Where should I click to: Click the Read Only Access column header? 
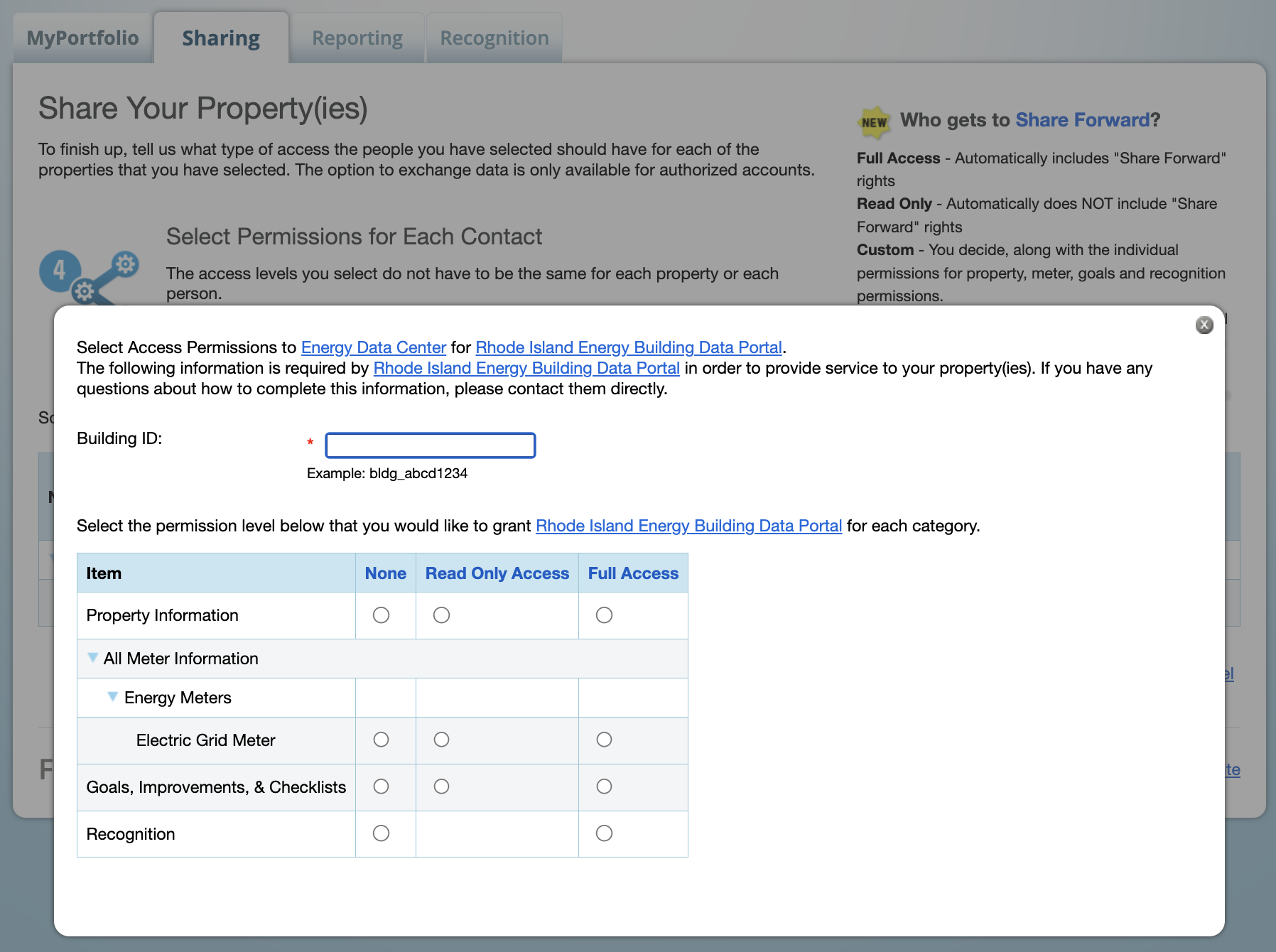(x=497, y=573)
